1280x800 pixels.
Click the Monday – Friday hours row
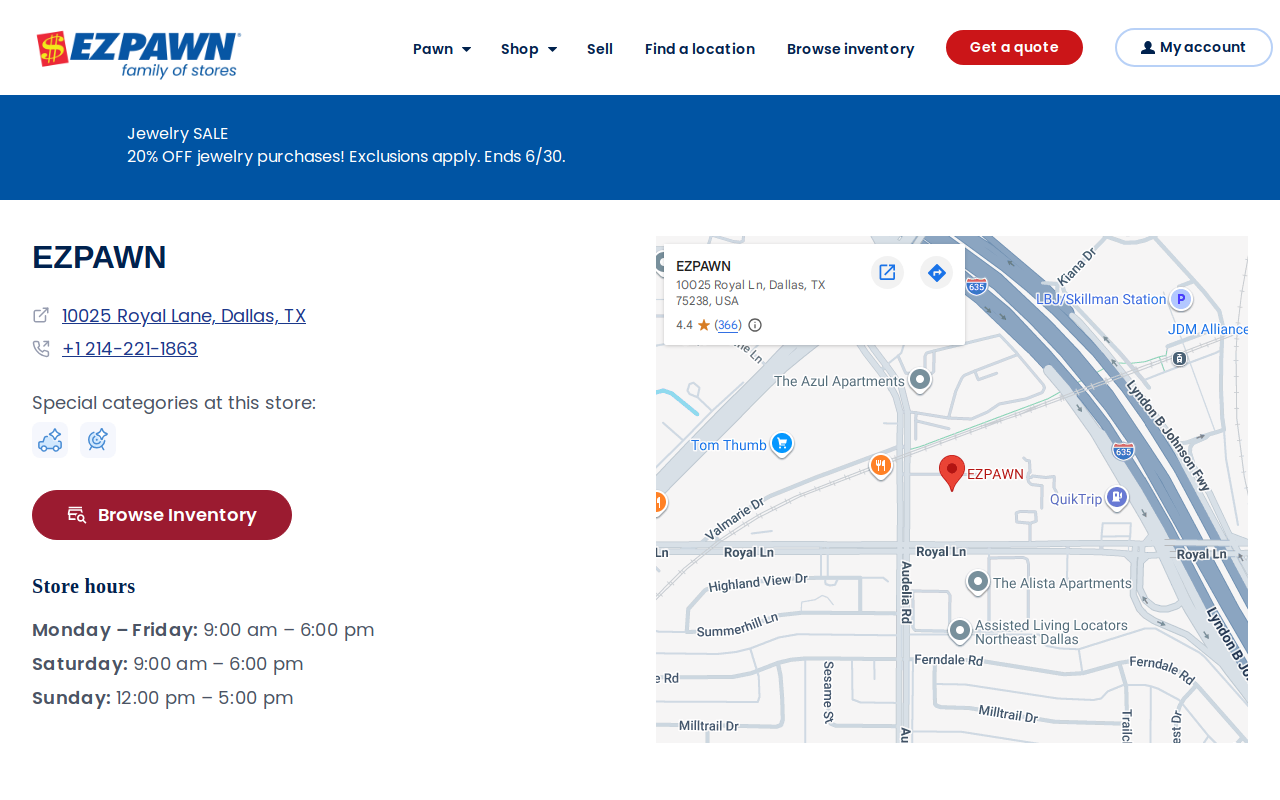(204, 630)
